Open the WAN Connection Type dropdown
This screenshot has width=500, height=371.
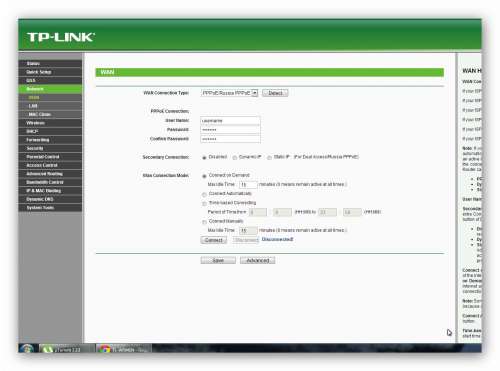point(229,93)
